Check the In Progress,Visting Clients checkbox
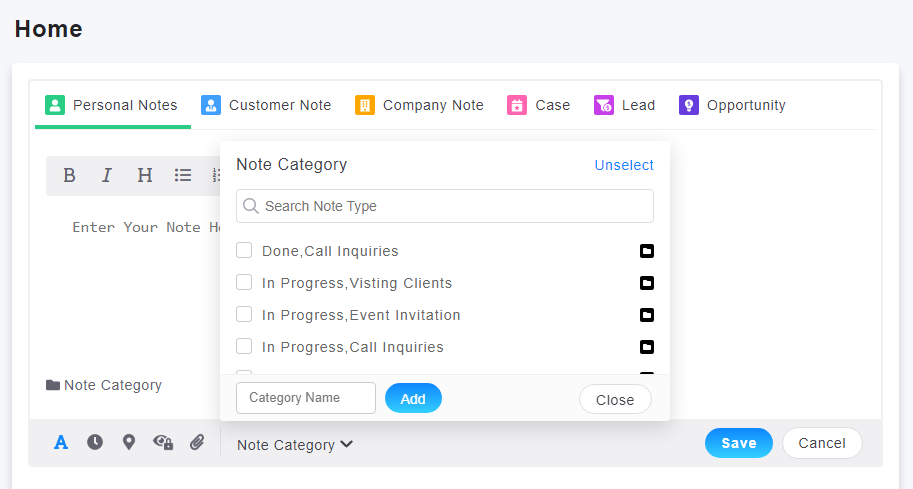The height and width of the screenshot is (489, 913). [244, 283]
